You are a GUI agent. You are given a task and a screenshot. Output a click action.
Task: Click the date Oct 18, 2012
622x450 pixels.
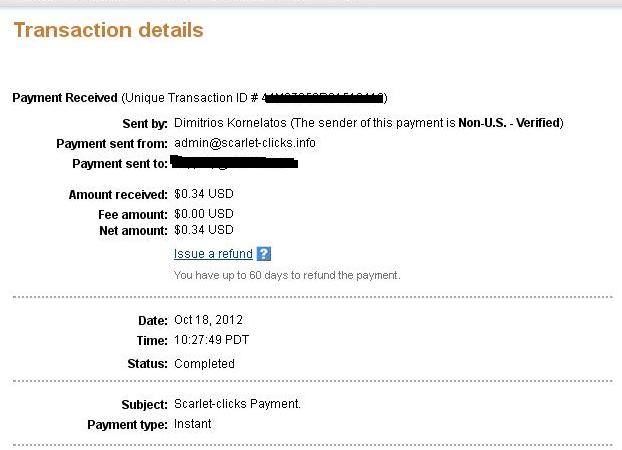coord(208,320)
